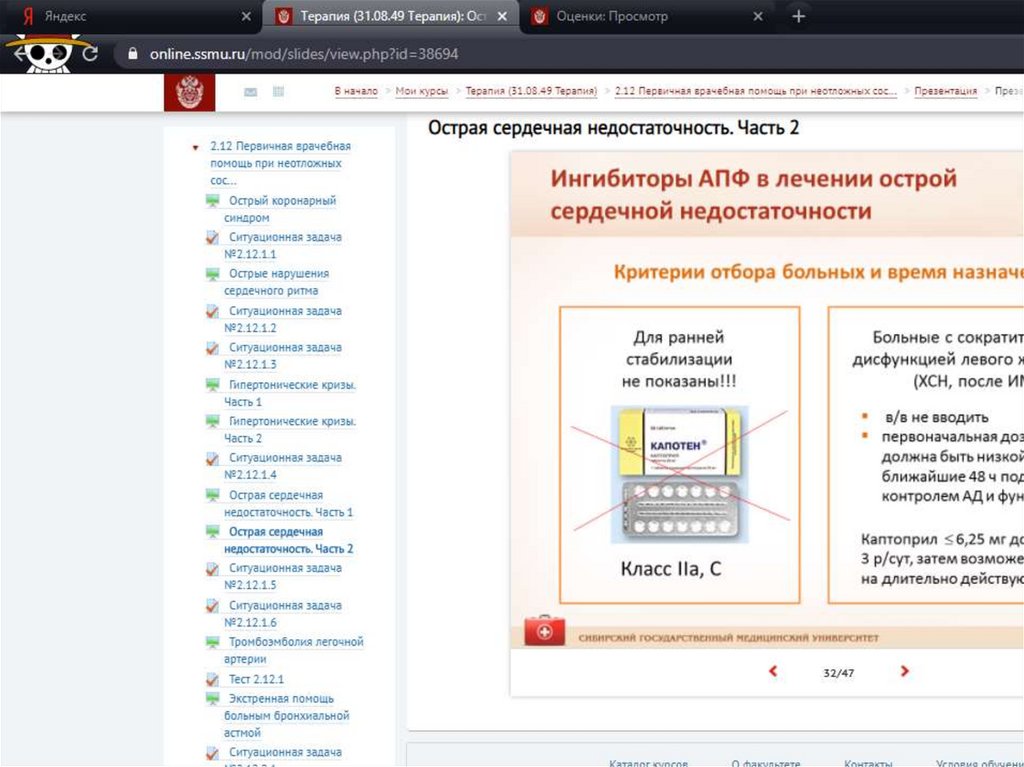Click presentation icon beside Гипертонические кризы. Часть 2

(213, 421)
